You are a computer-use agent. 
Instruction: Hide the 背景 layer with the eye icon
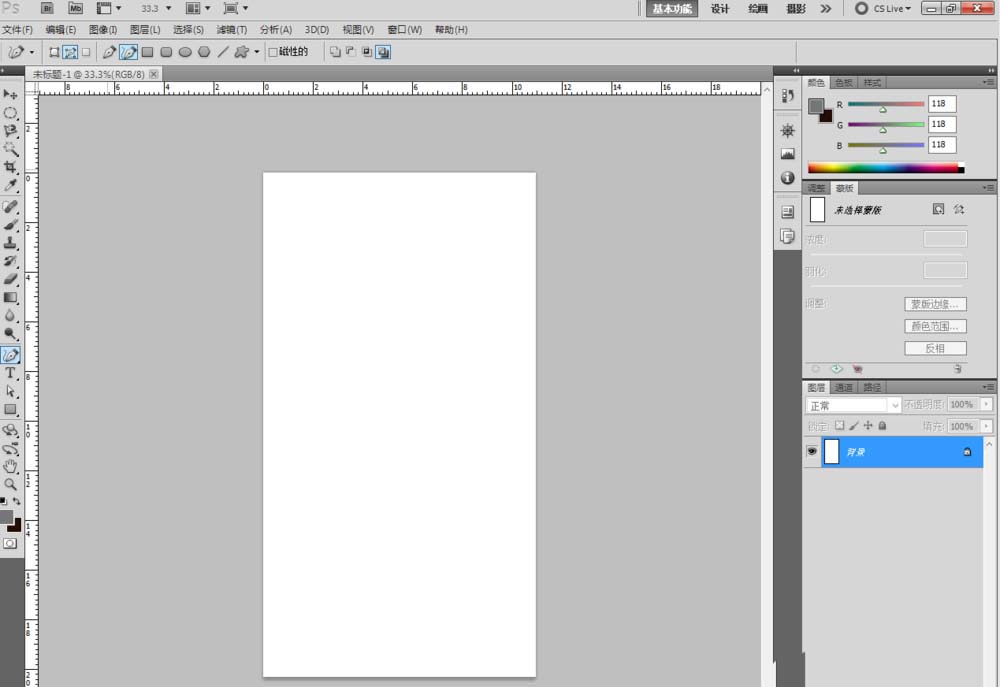812,451
